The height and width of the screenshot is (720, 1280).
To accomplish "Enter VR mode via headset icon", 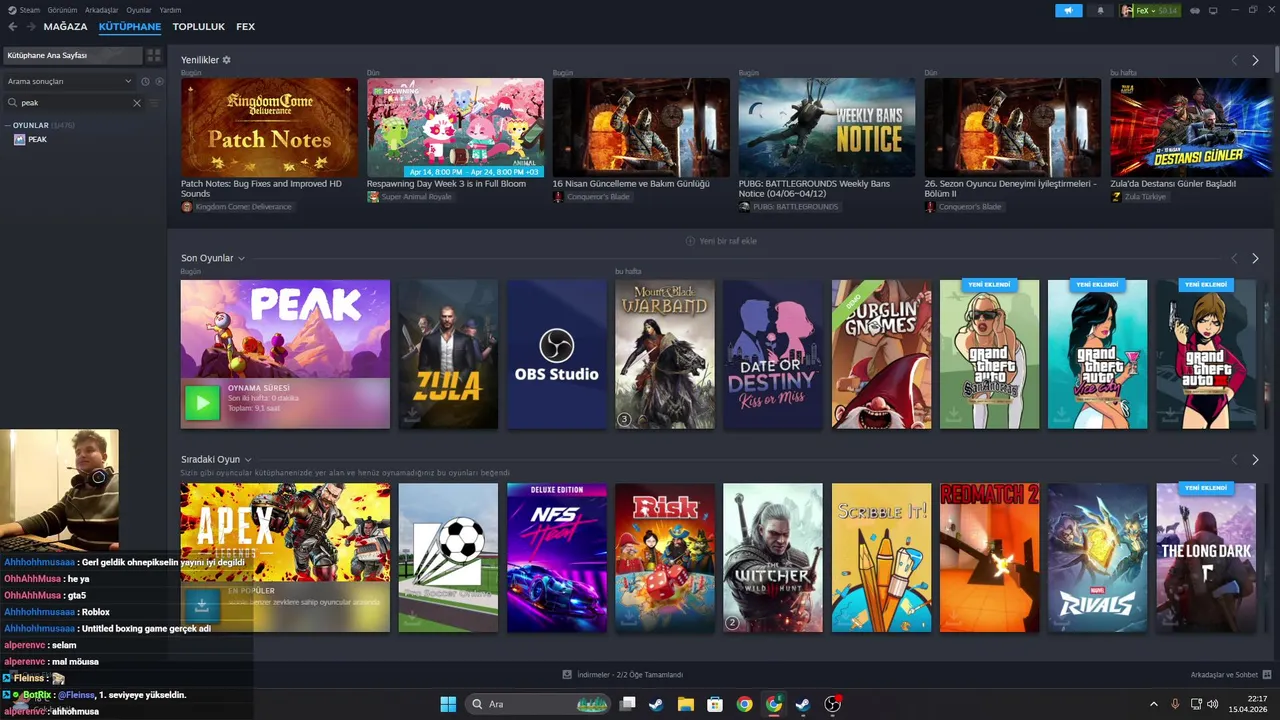I will [1194, 11].
